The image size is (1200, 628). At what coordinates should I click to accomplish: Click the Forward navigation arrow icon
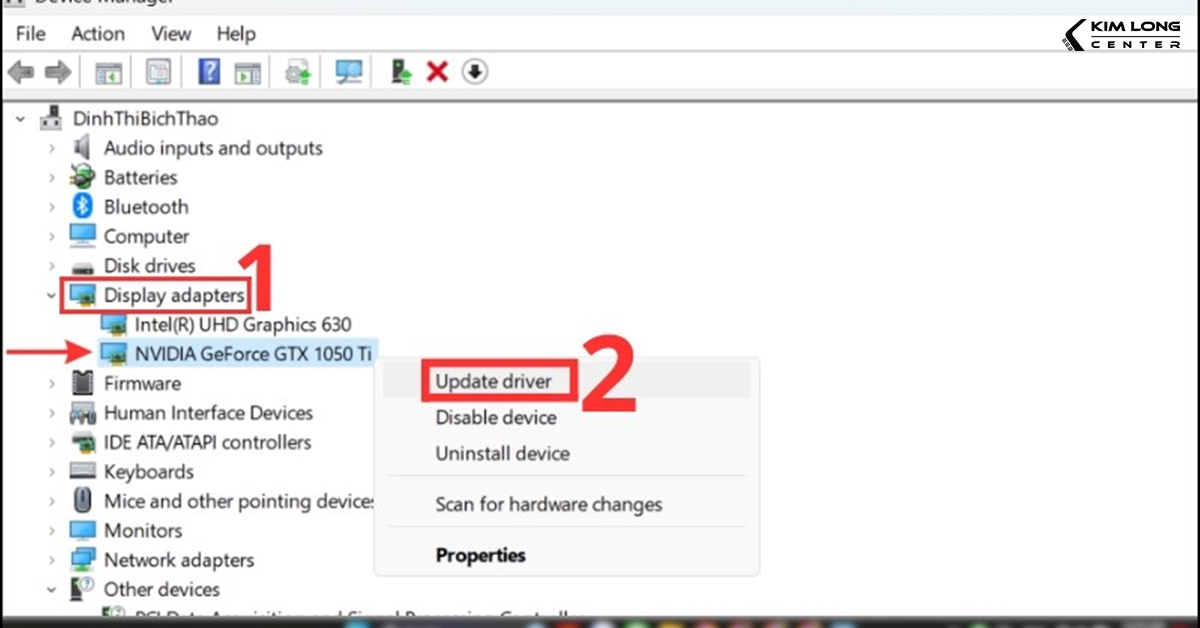57,71
